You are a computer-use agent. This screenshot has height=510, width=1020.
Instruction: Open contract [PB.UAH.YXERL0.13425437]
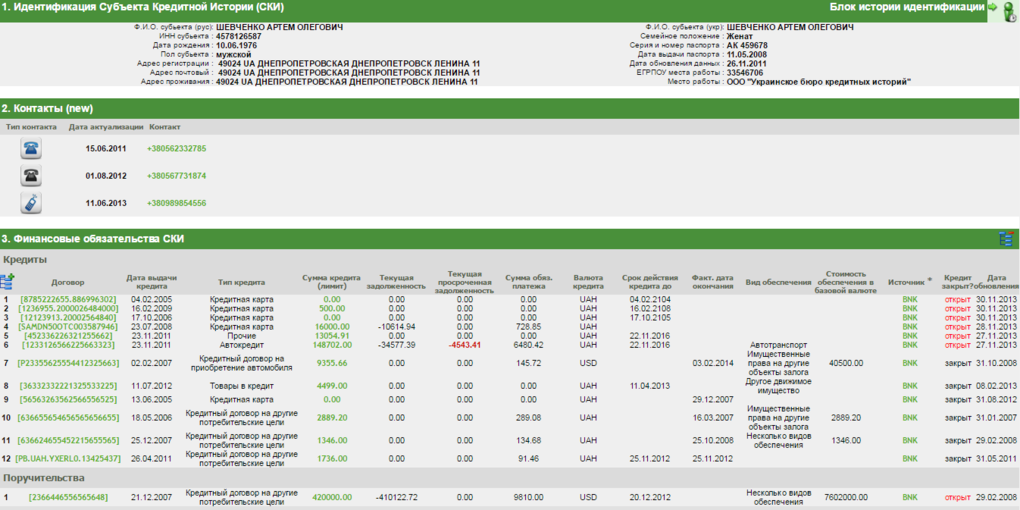[x=68, y=458]
